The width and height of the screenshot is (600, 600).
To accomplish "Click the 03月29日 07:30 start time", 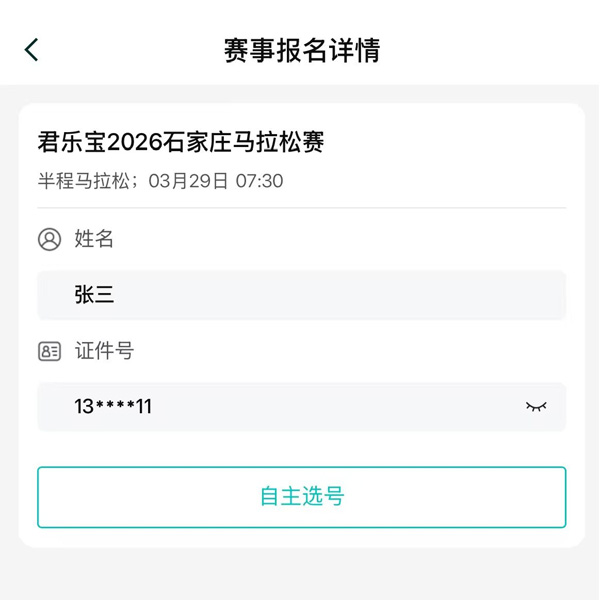I will pyautogui.click(x=216, y=181).
